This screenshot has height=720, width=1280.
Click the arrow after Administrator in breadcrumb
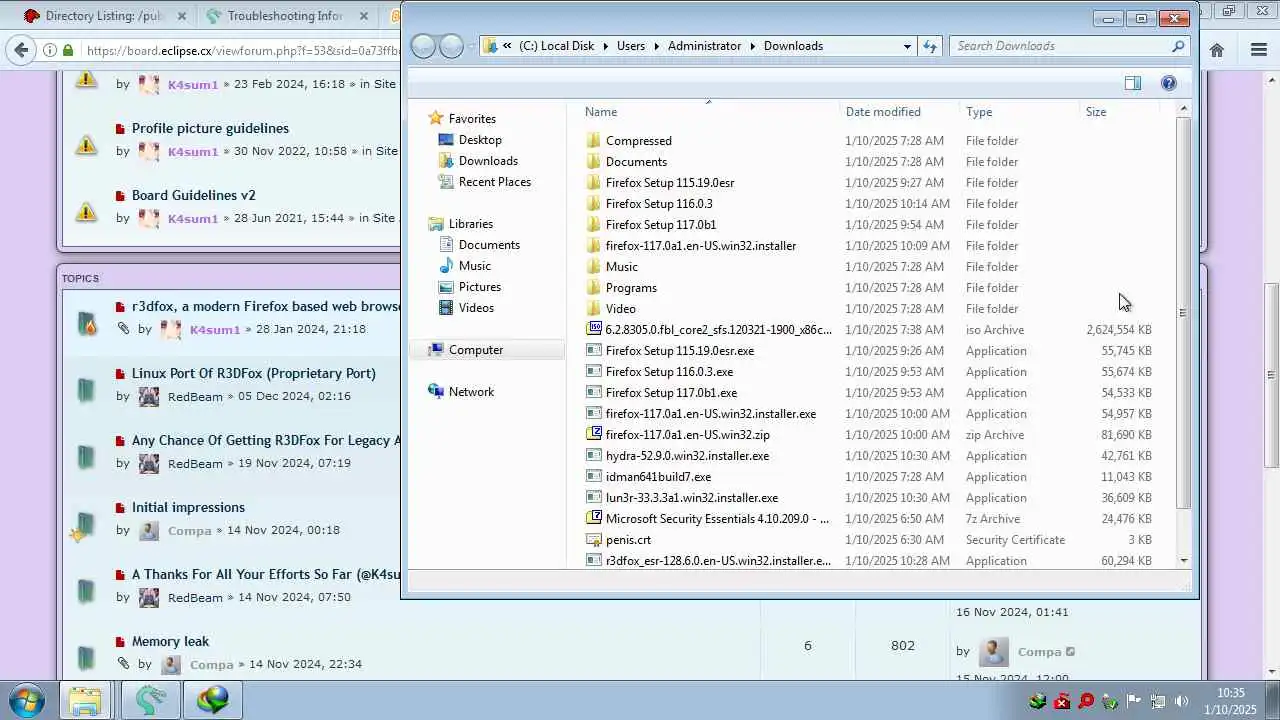tap(753, 46)
